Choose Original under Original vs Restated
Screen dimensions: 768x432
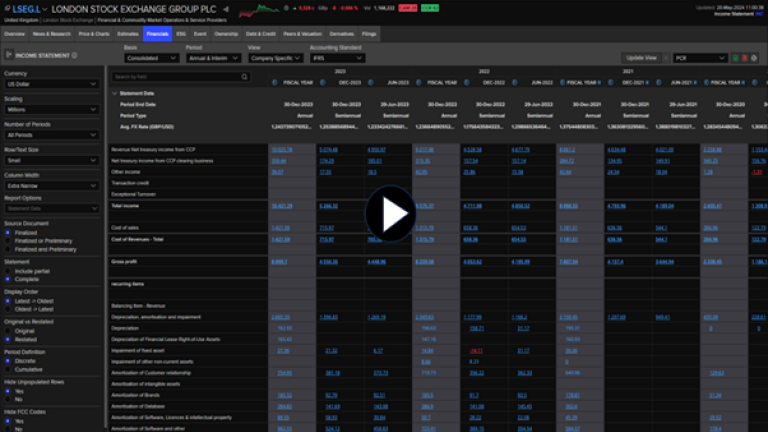(7, 329)
